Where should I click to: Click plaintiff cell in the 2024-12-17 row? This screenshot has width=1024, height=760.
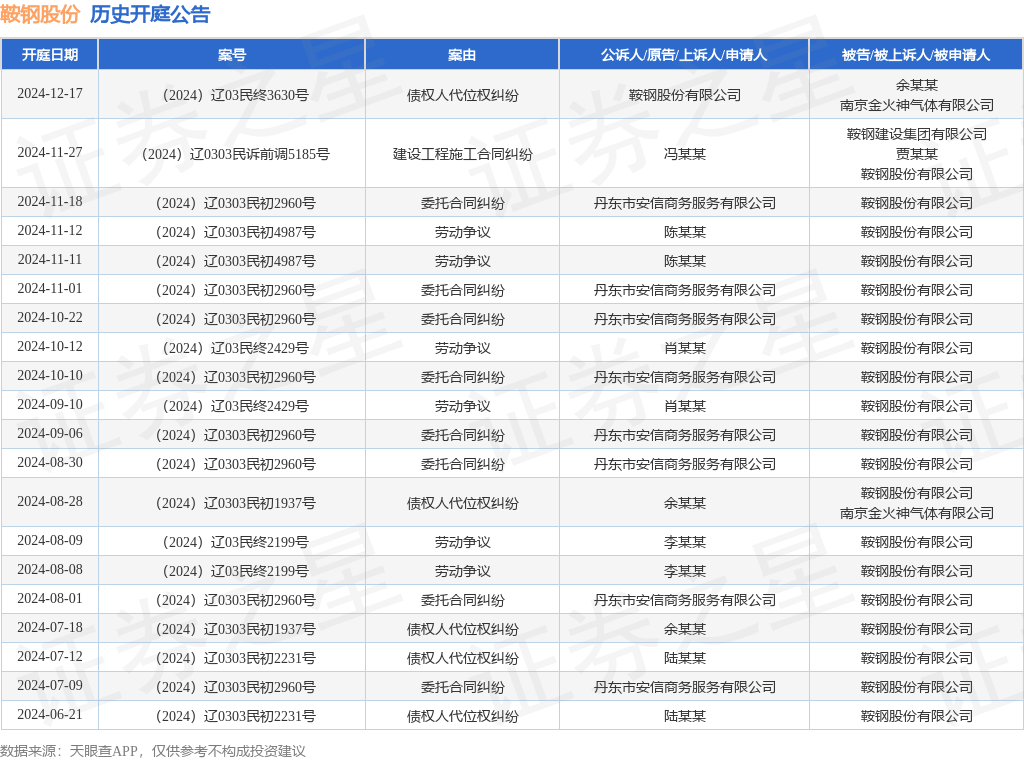click(684, 95)
